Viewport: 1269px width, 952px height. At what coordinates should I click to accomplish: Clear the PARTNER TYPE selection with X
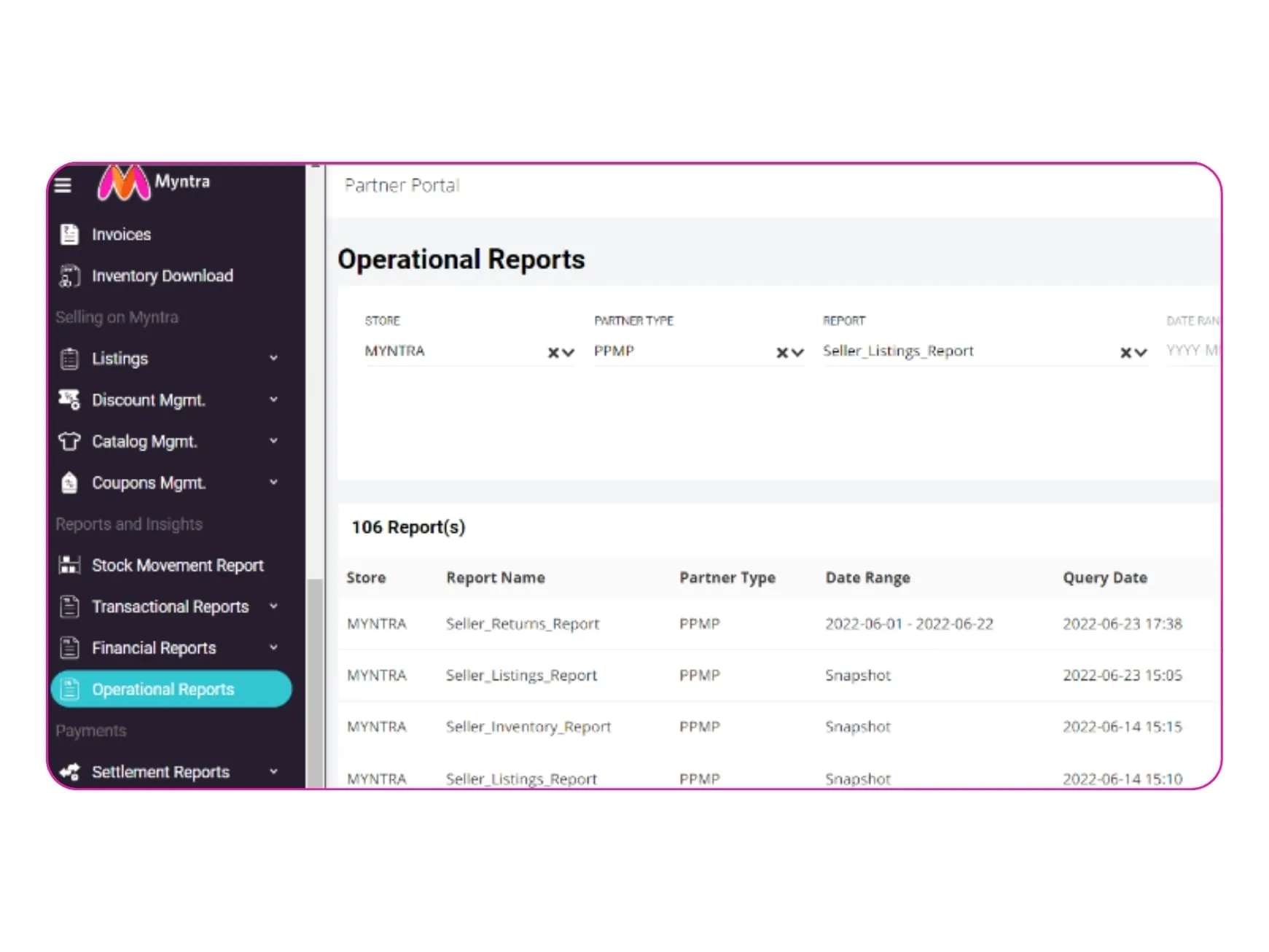(782, 353)
